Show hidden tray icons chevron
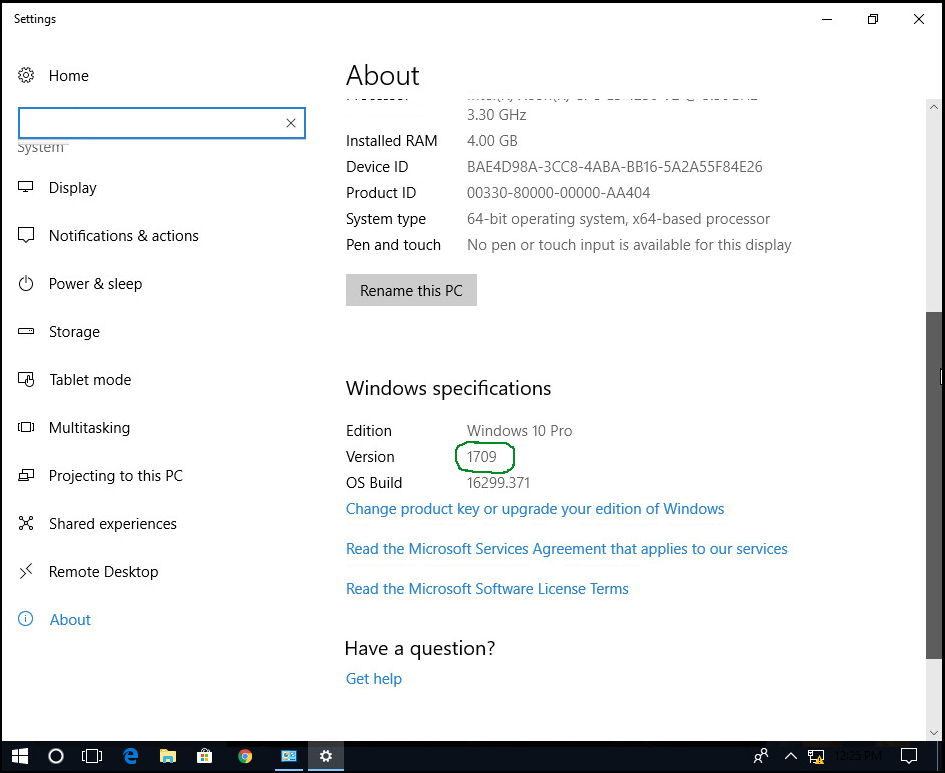This screenshot has height=773, width=945. pos(791,756)
